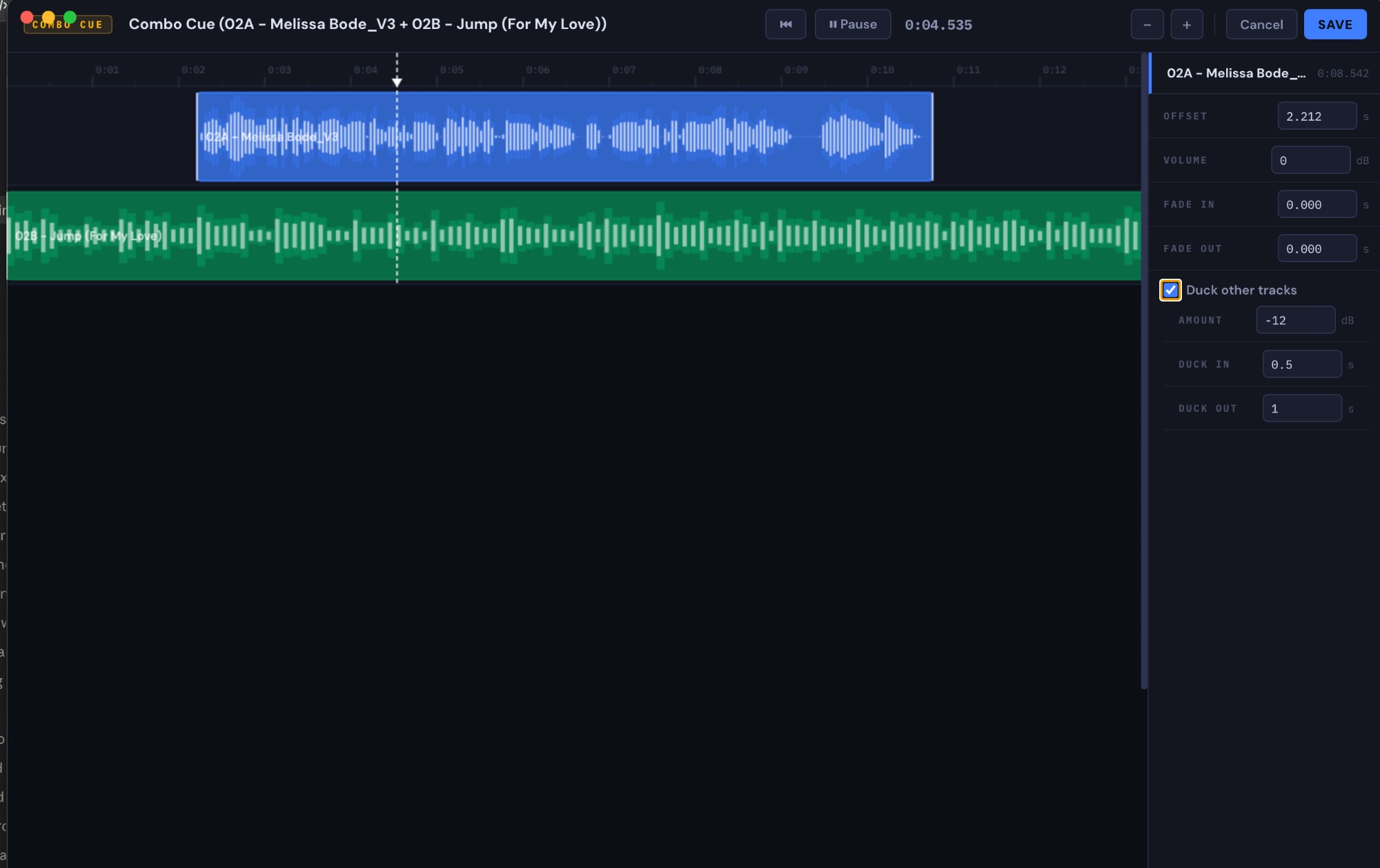
Task: Click the 02A - Melissa Bode inspector title
Action: point(1235,73)
